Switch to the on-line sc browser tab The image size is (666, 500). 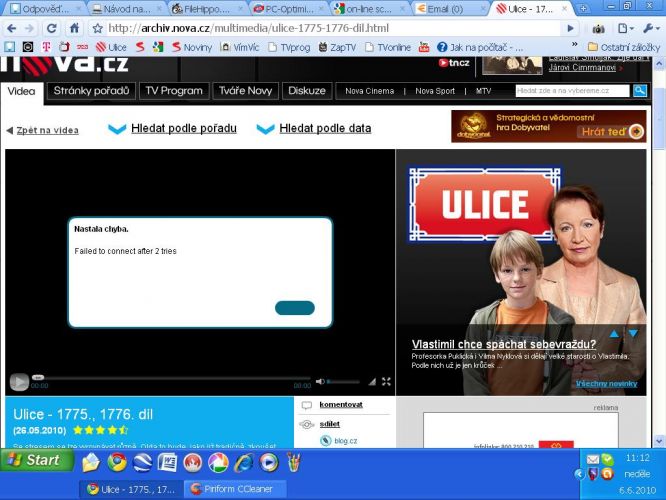click(x=371, y=8)
